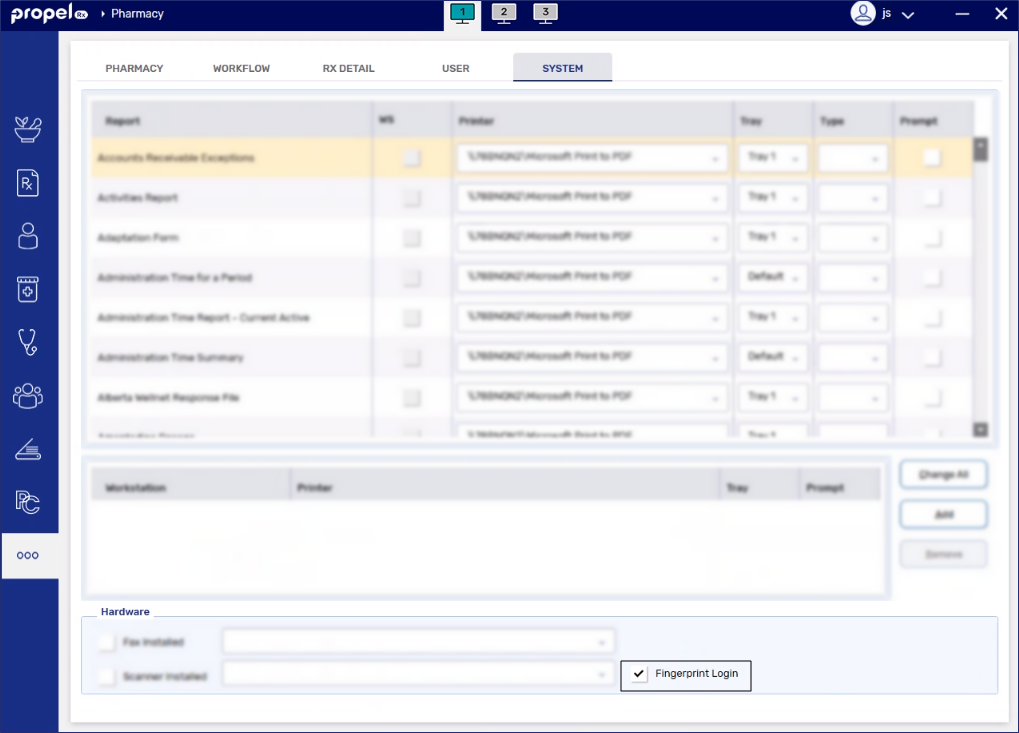The width and height of the screenshot is (1019, 733).
Task: Click the report list scrollbar down arrow
Action: point(980,429)
